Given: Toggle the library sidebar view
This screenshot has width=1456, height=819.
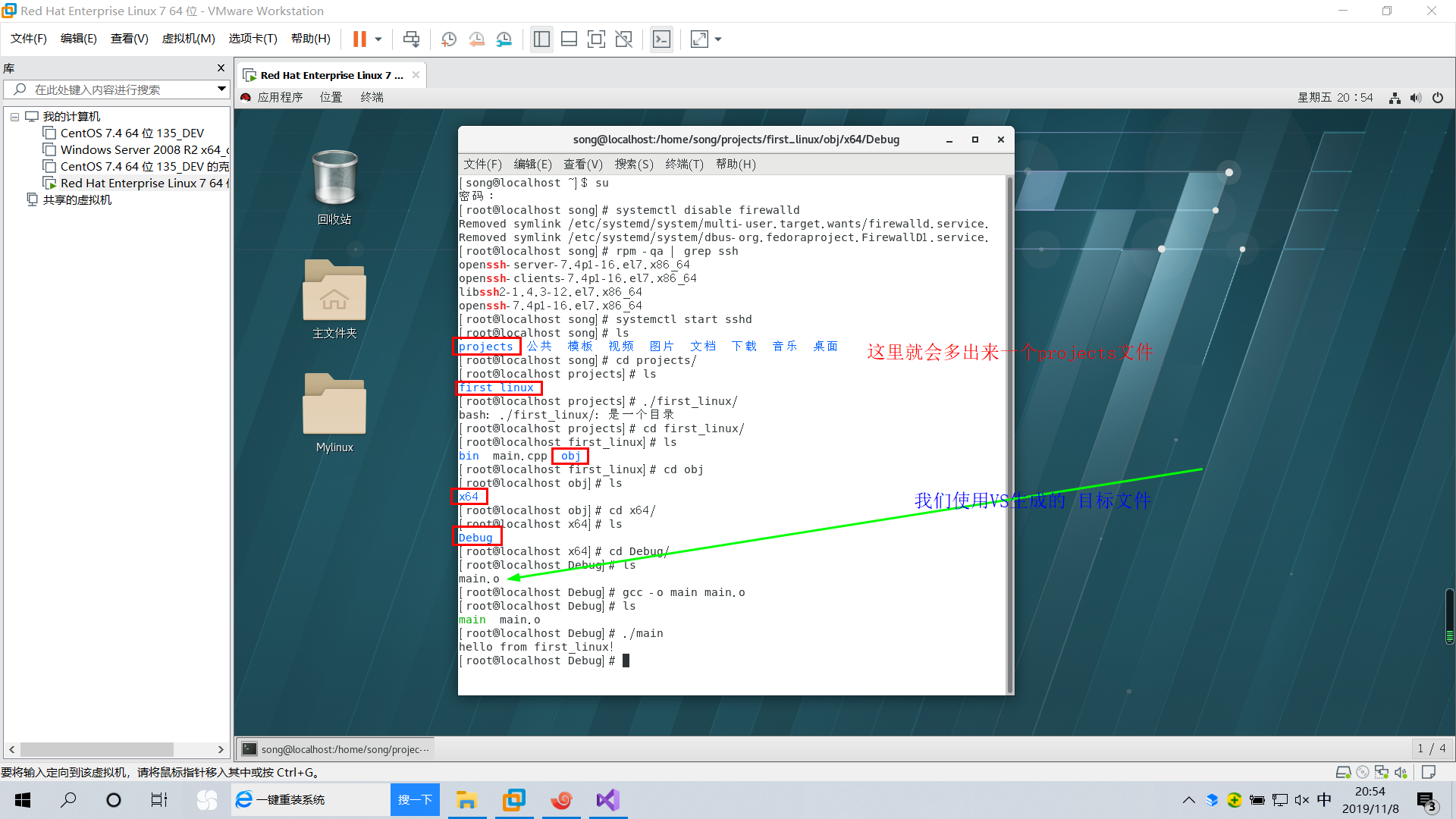Looking at the screenshot, I should pos(541,39).
